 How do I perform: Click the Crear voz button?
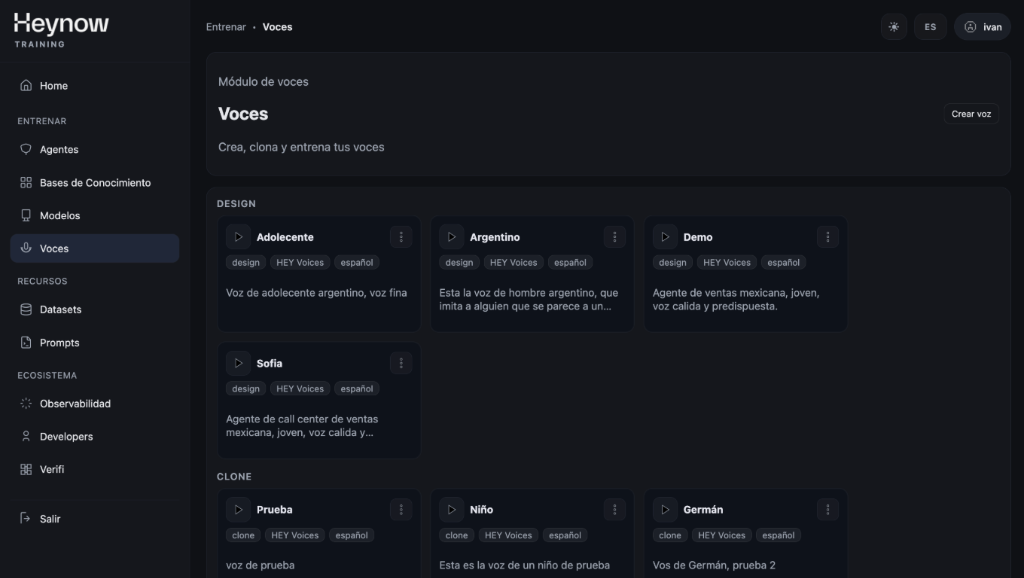(970, 114)
